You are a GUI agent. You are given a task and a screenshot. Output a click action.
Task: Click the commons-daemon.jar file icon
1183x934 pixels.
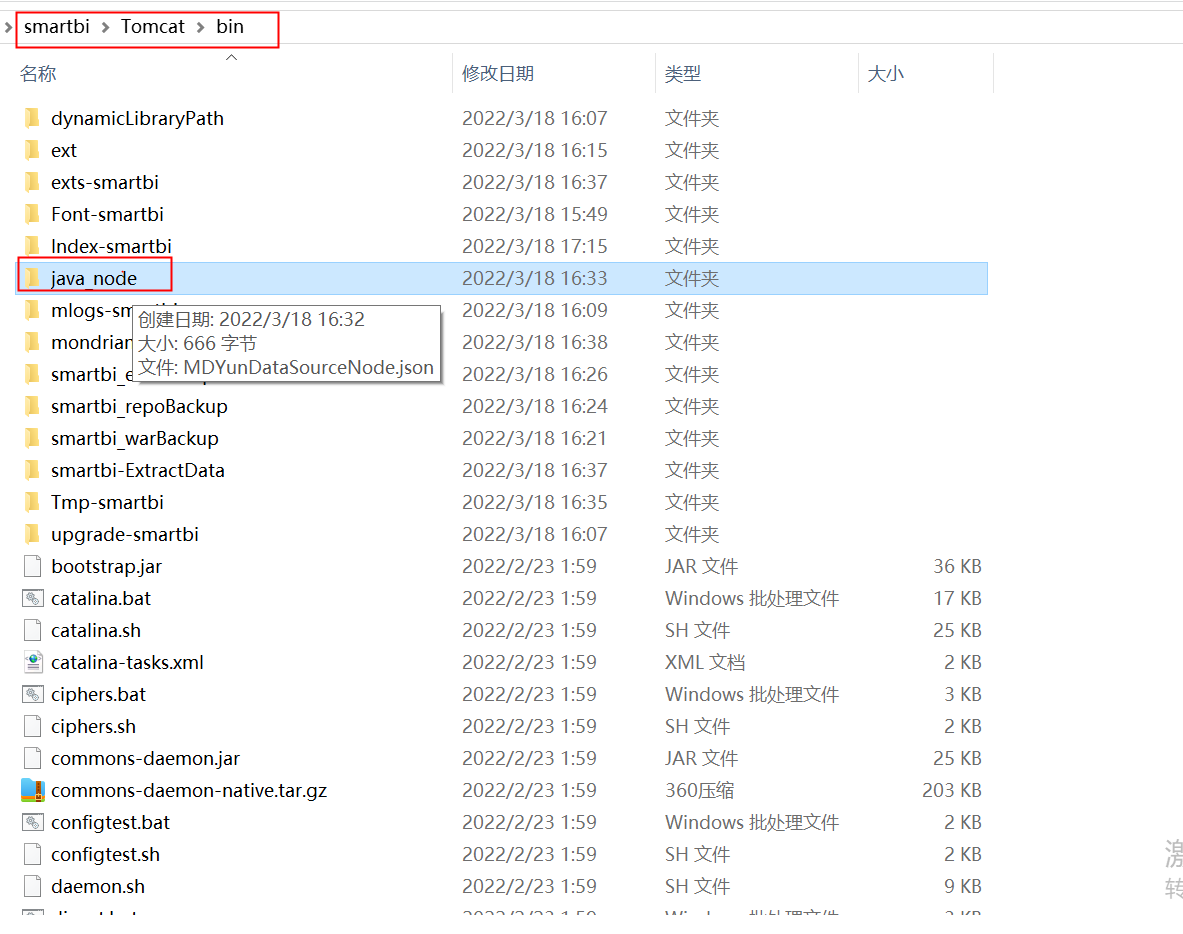point(32,758)
